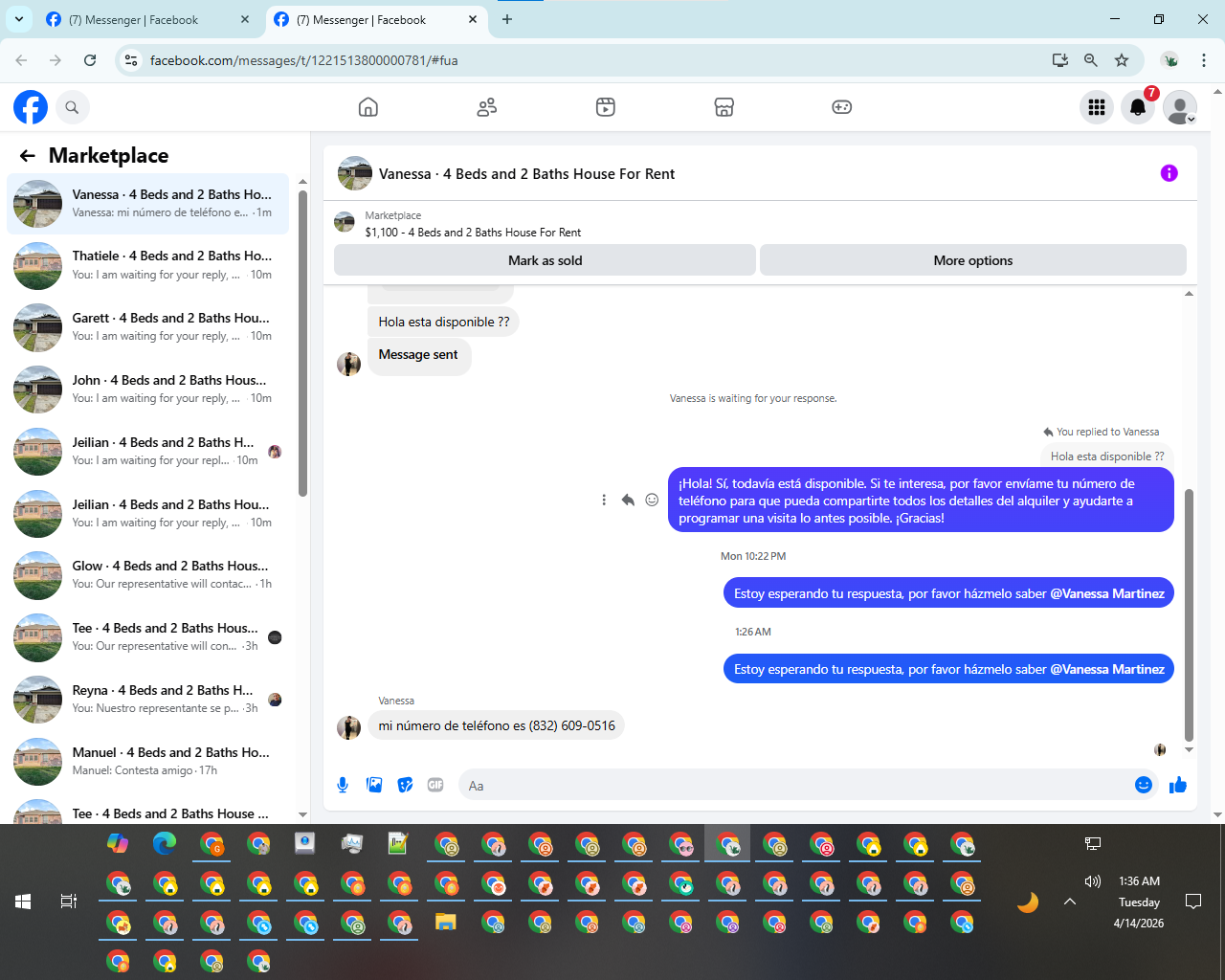Focus the Aa message input field
The image size is (1225, 980).
[794, 786]
